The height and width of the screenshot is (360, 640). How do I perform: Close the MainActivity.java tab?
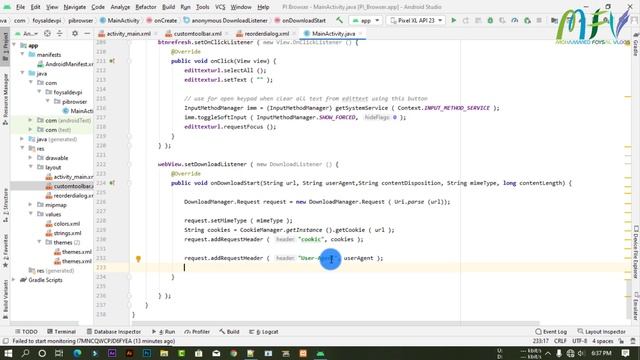360,33
